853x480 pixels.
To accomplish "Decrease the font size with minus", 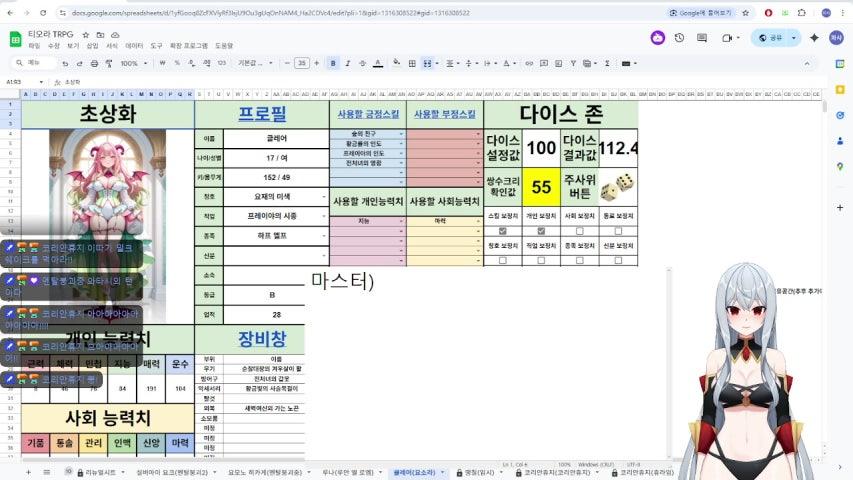I will 287,64.
